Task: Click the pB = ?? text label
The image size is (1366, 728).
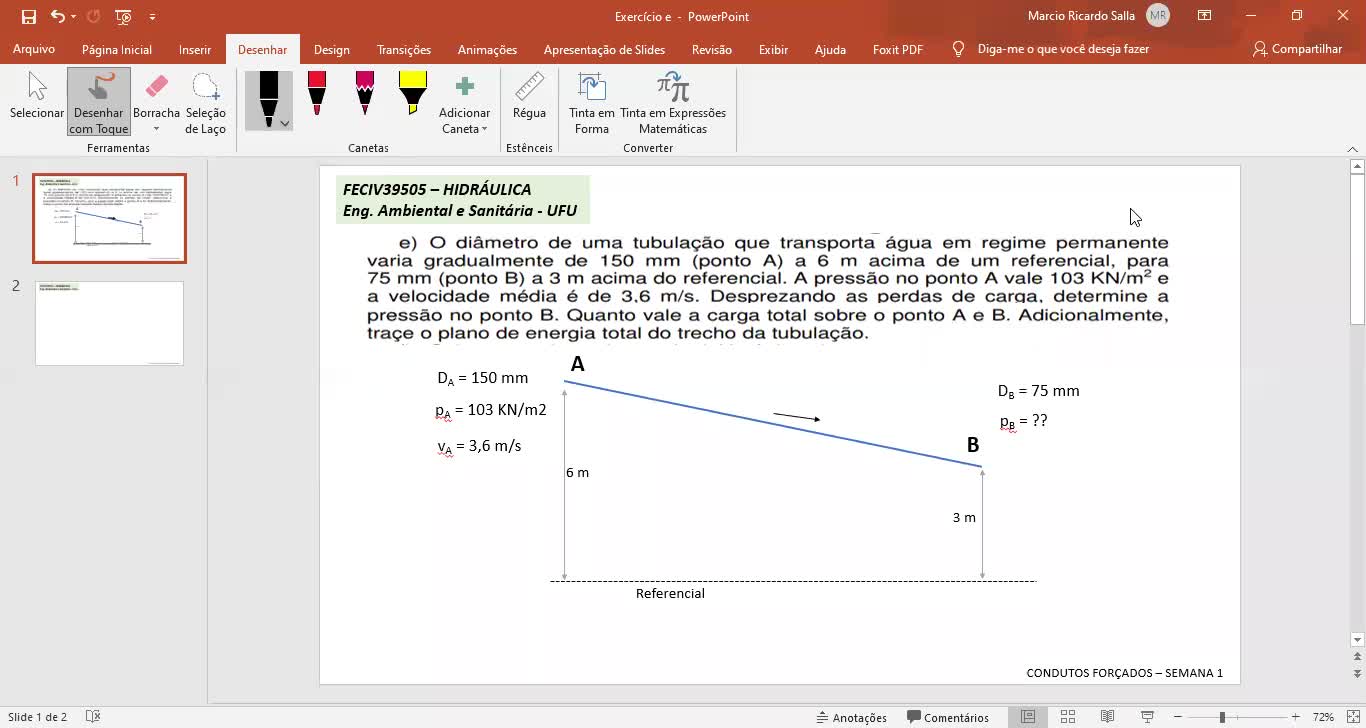Action: pyautogui.click(x=1023, y=421)
